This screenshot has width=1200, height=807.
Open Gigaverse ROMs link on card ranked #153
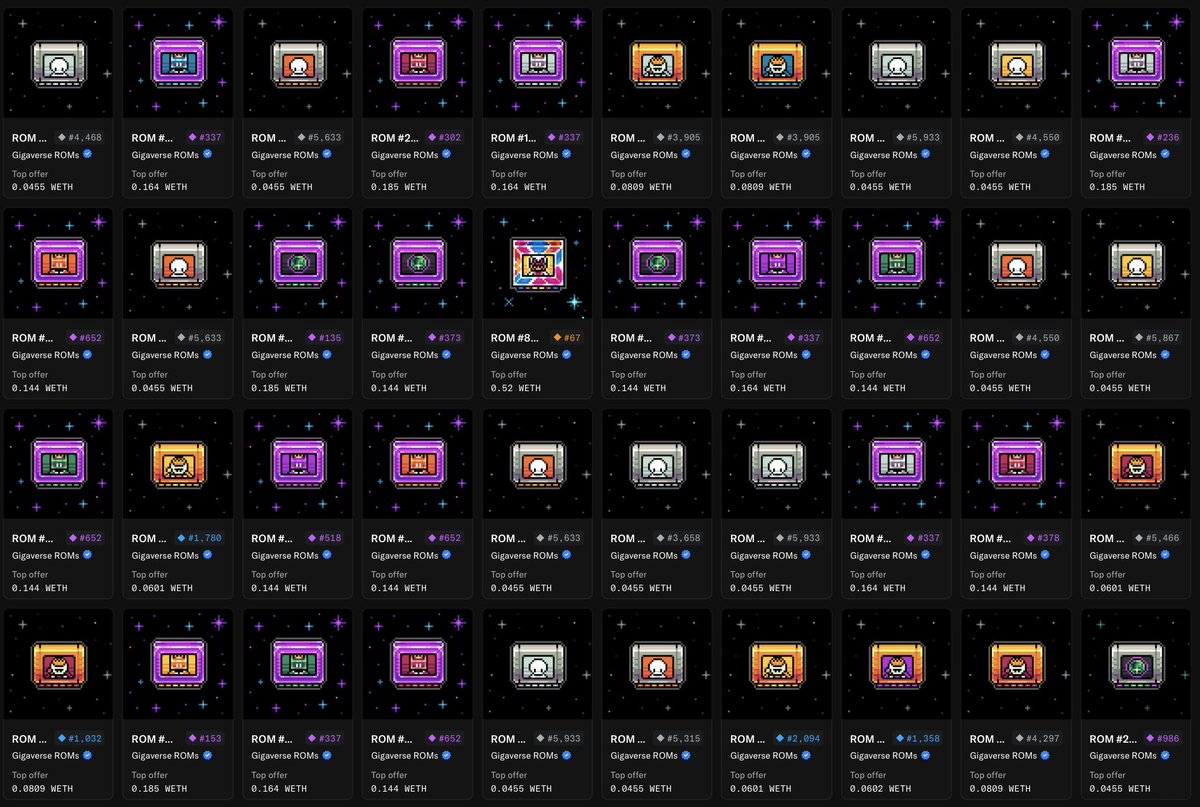coord(166,756)
